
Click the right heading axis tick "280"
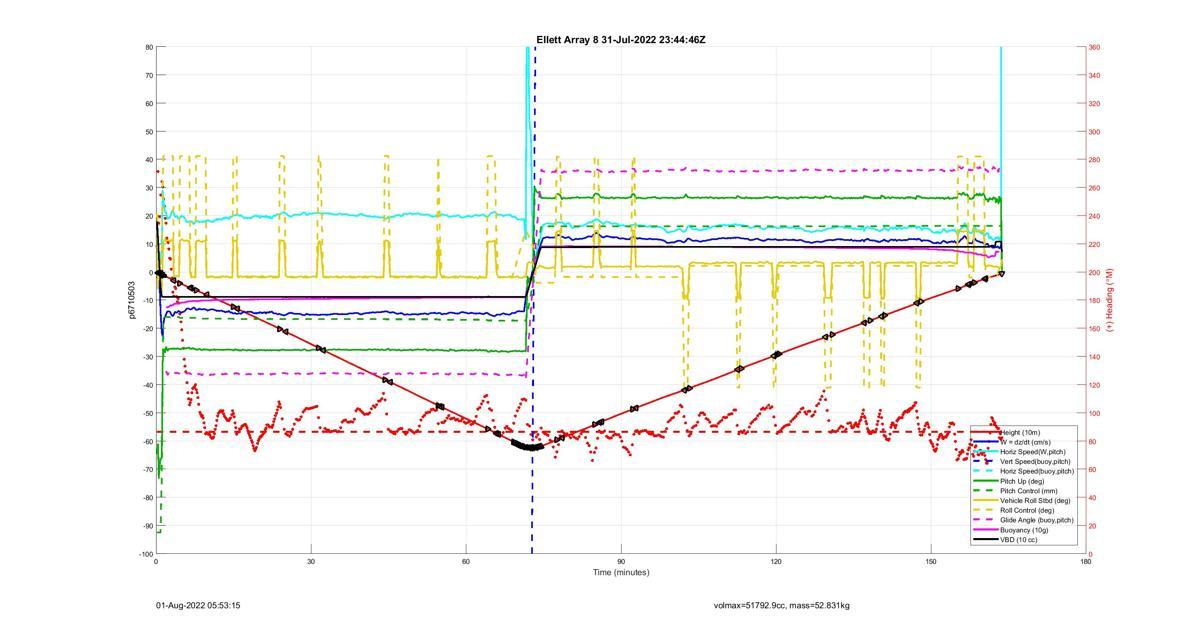[x=1094, y=160]
